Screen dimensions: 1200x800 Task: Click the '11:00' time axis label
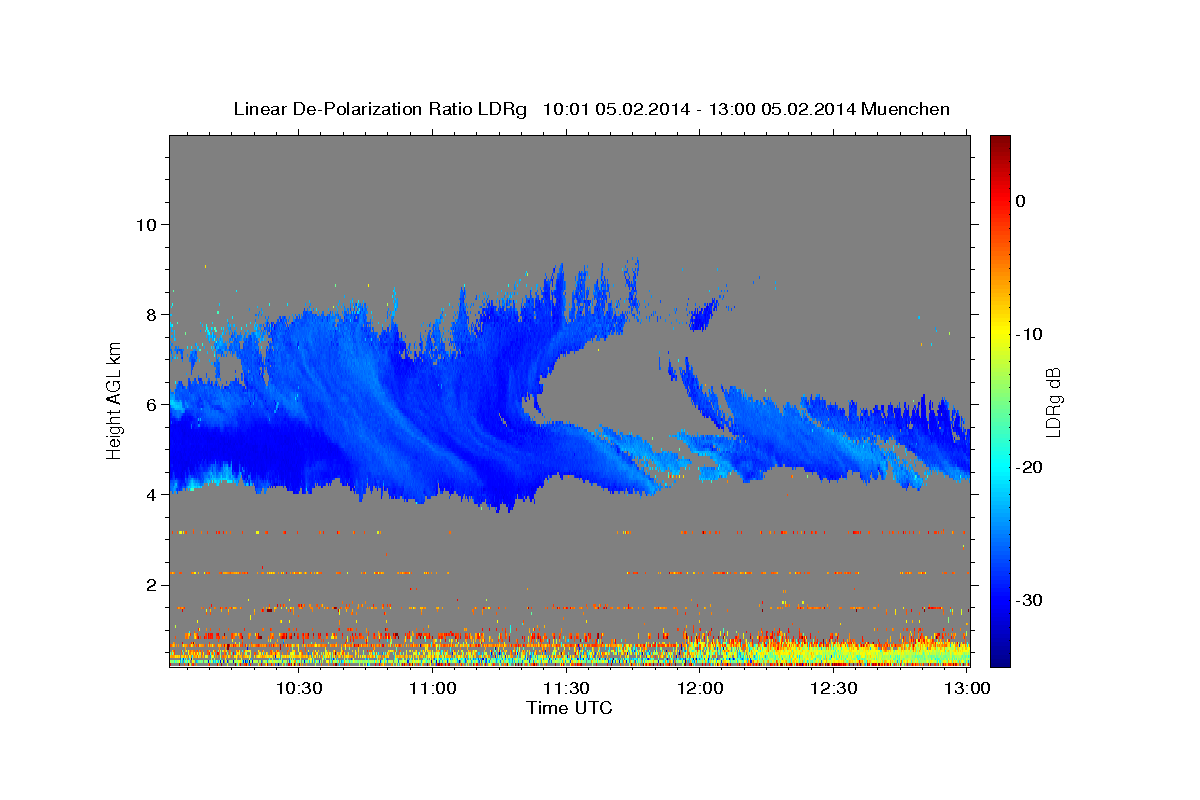click(x=433, y=688)
